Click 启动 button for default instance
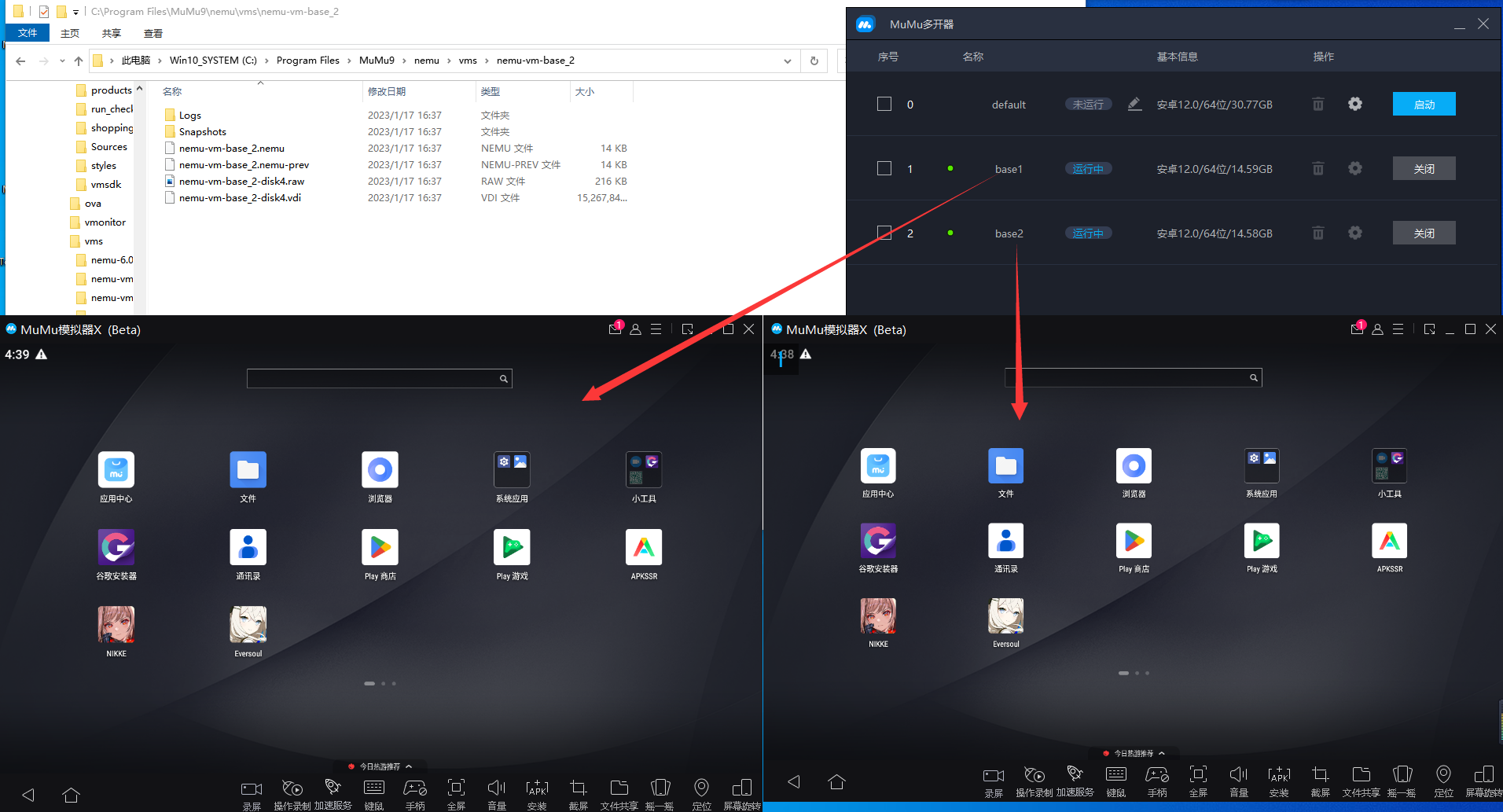 tap(1424, 104)
